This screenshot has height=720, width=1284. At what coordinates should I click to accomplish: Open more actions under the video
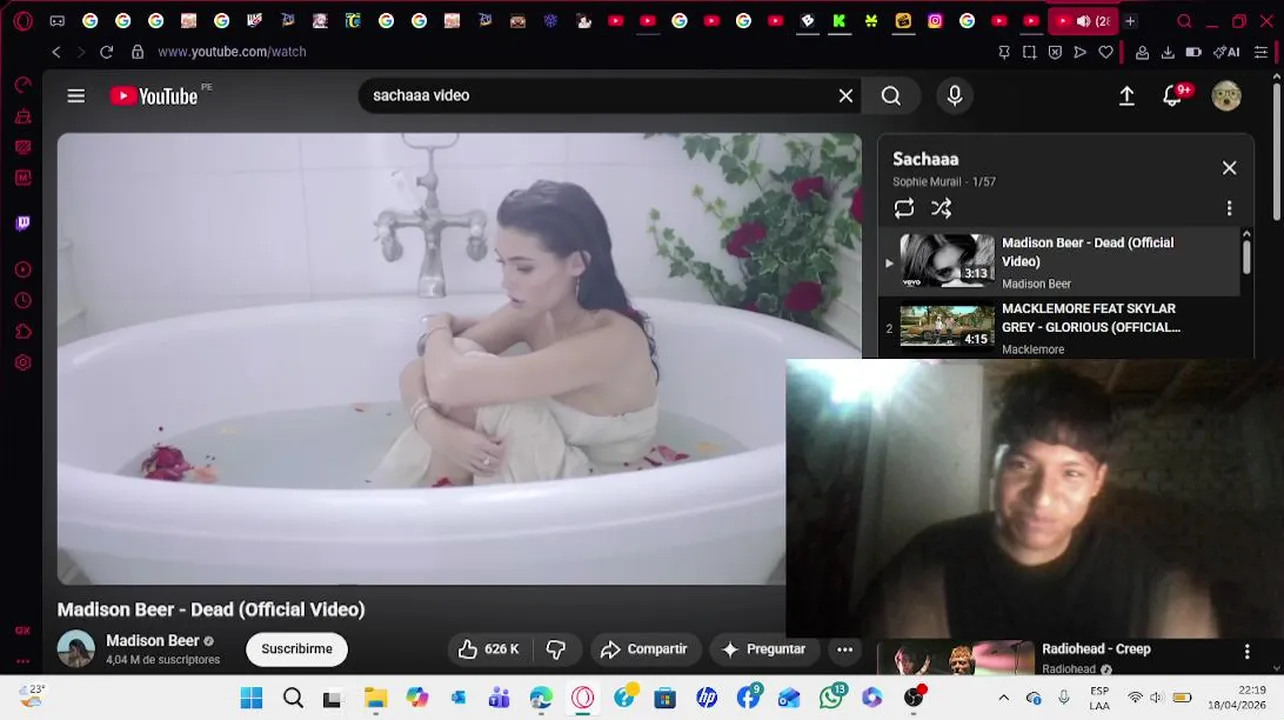[845, 649]
